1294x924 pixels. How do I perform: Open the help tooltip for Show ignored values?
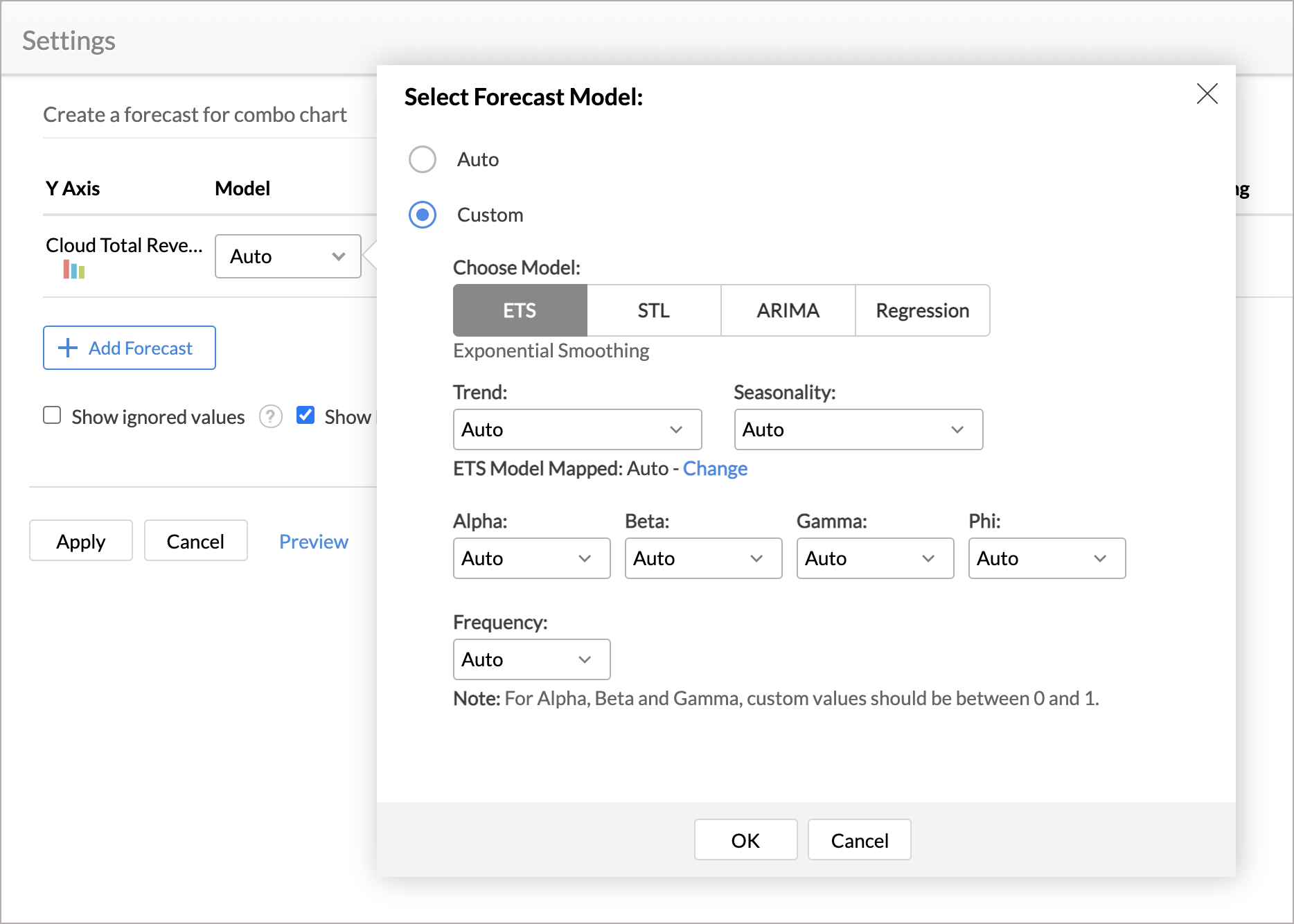coord(270,416)
